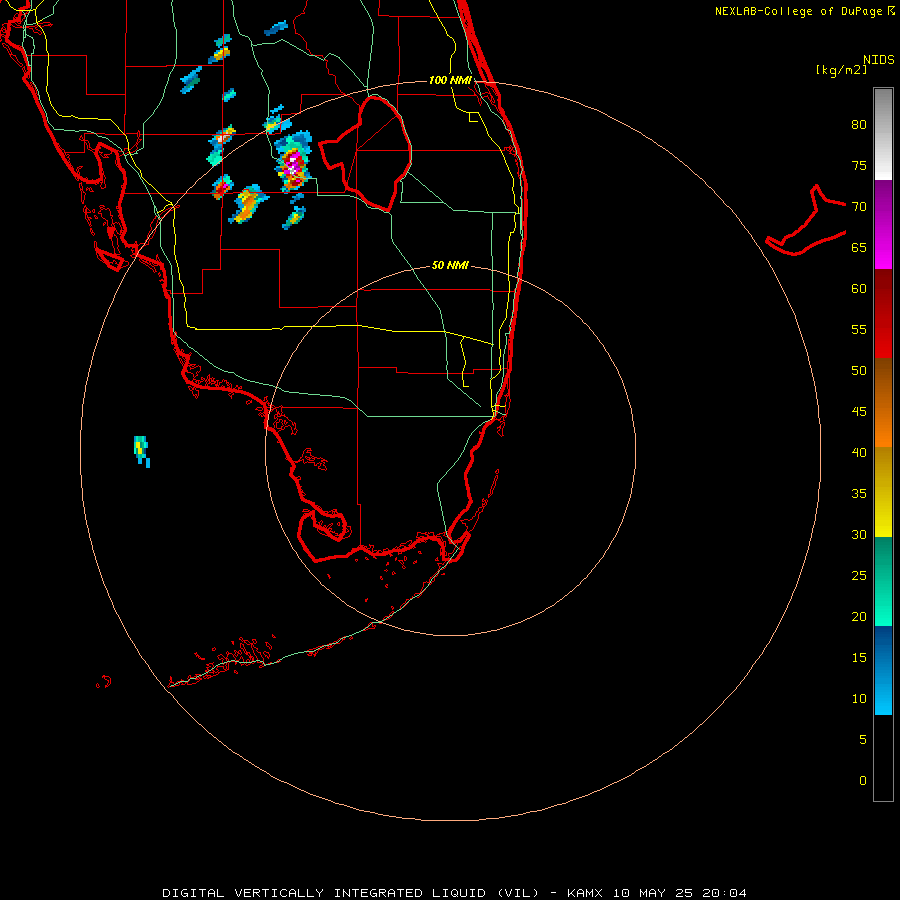Click the 70 value on the color scale
Image resolution: width=900 pixels, height=900 pixels.
pyautogui.click(x=859, y=207)
